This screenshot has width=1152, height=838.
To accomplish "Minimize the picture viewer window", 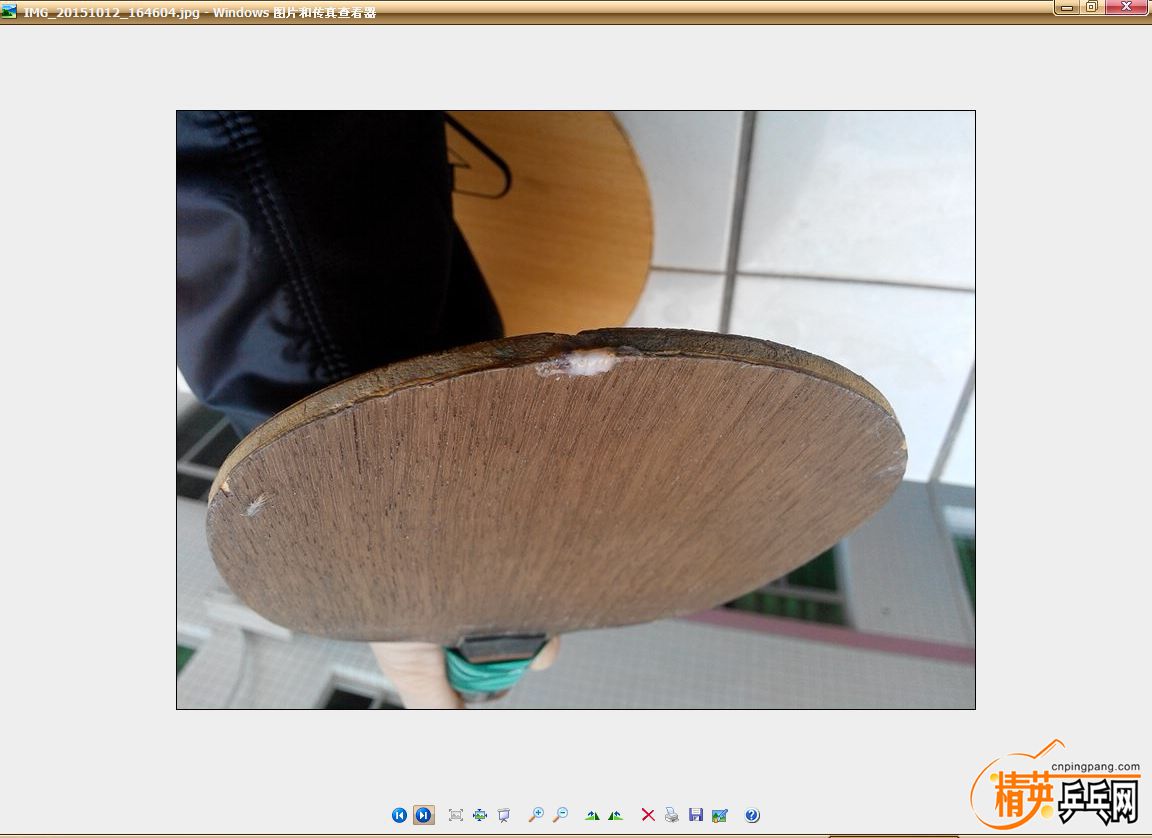I will pos(1066,7).
